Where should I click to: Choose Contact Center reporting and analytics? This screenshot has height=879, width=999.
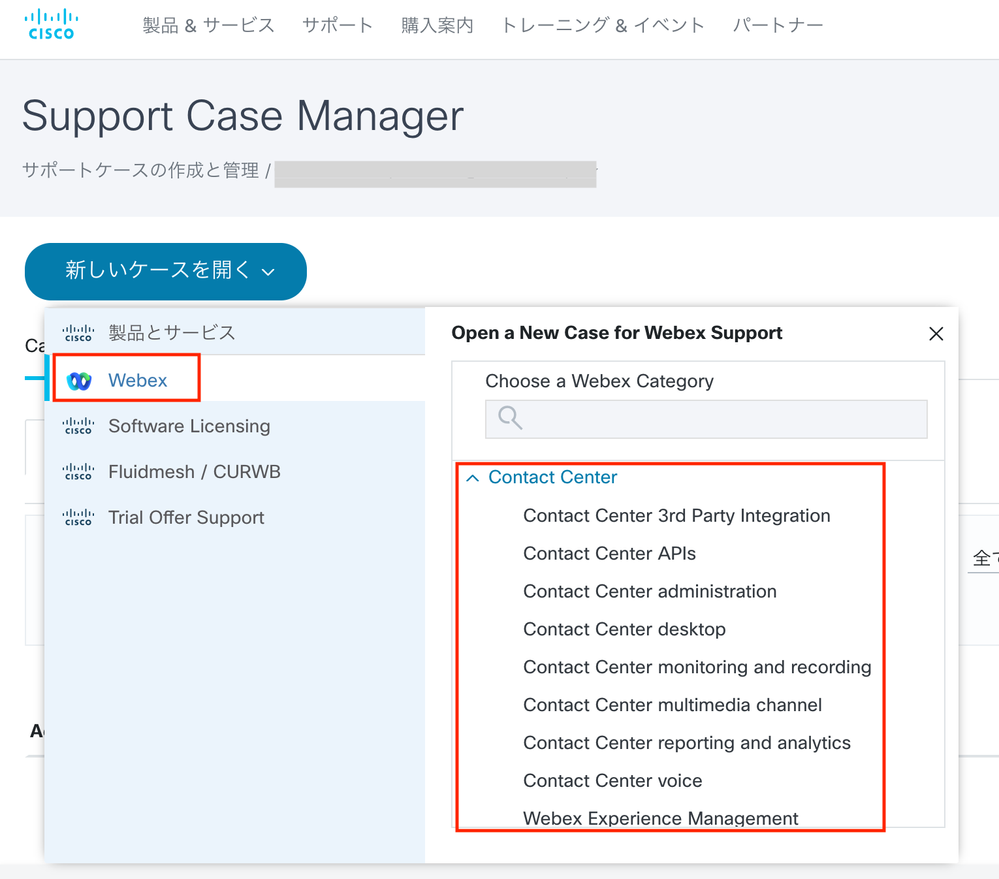(x=687, y=743)
